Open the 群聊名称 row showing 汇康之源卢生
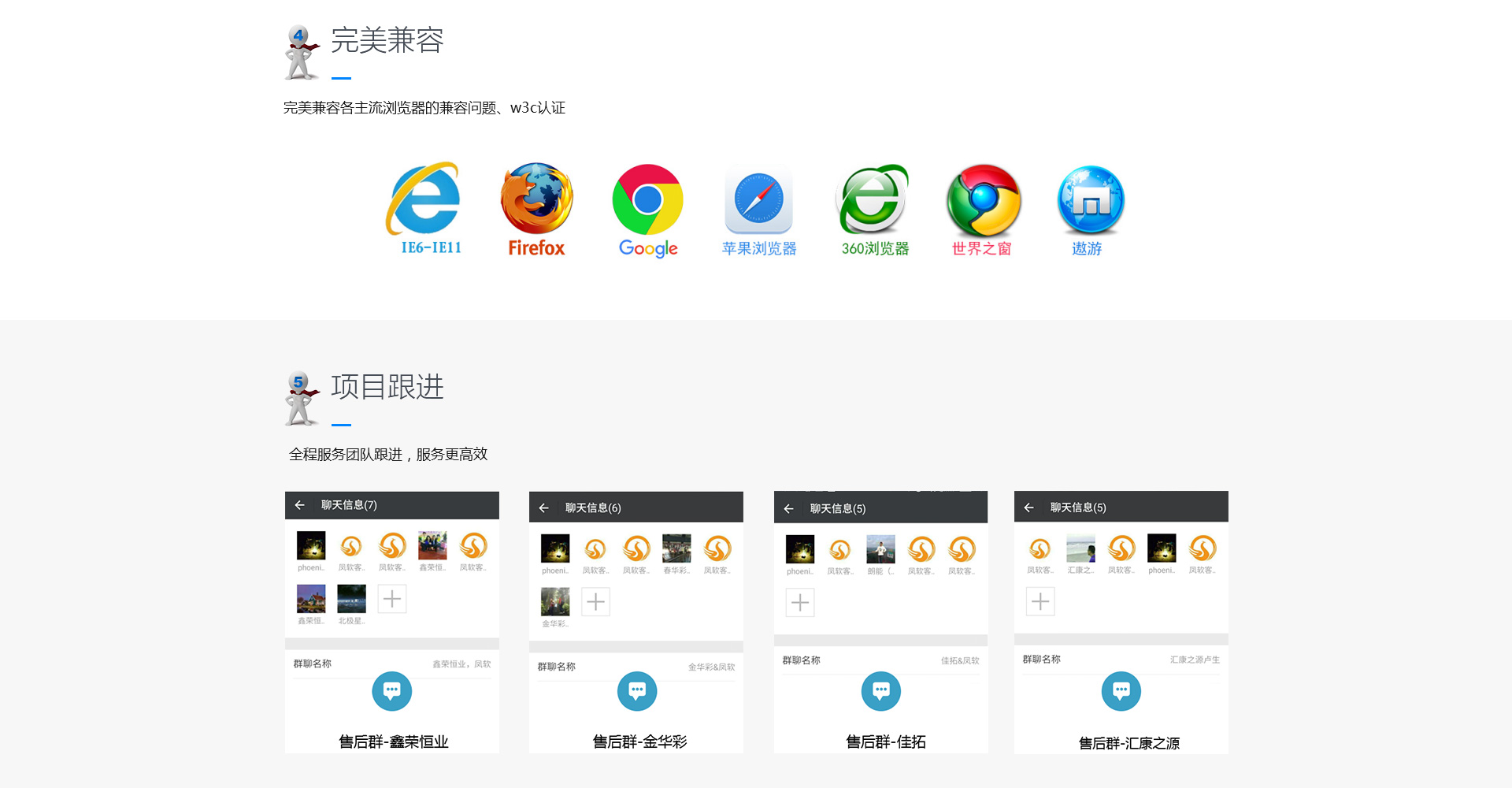The height and width of the screenshot is (788, 1512). (x=1121, y=660)
